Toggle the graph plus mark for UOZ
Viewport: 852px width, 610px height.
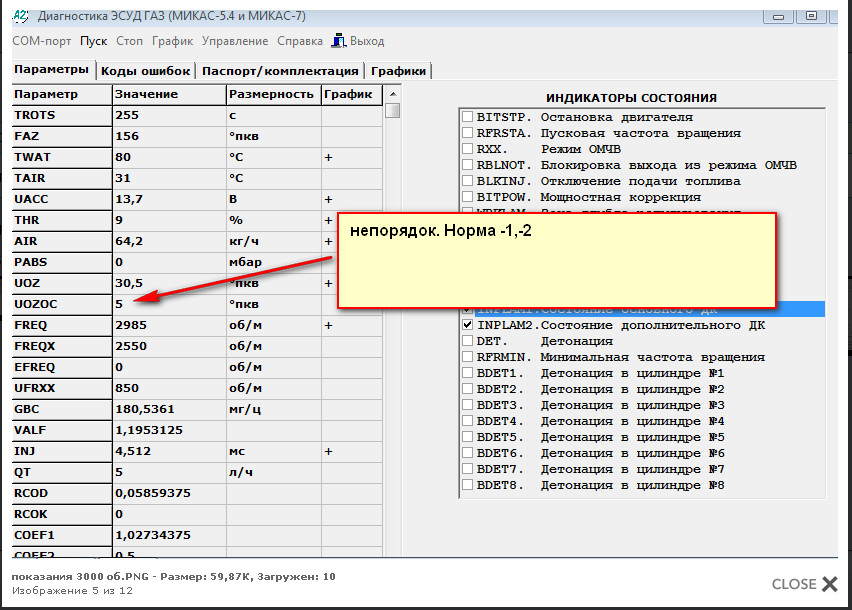[x=328, y=284]
